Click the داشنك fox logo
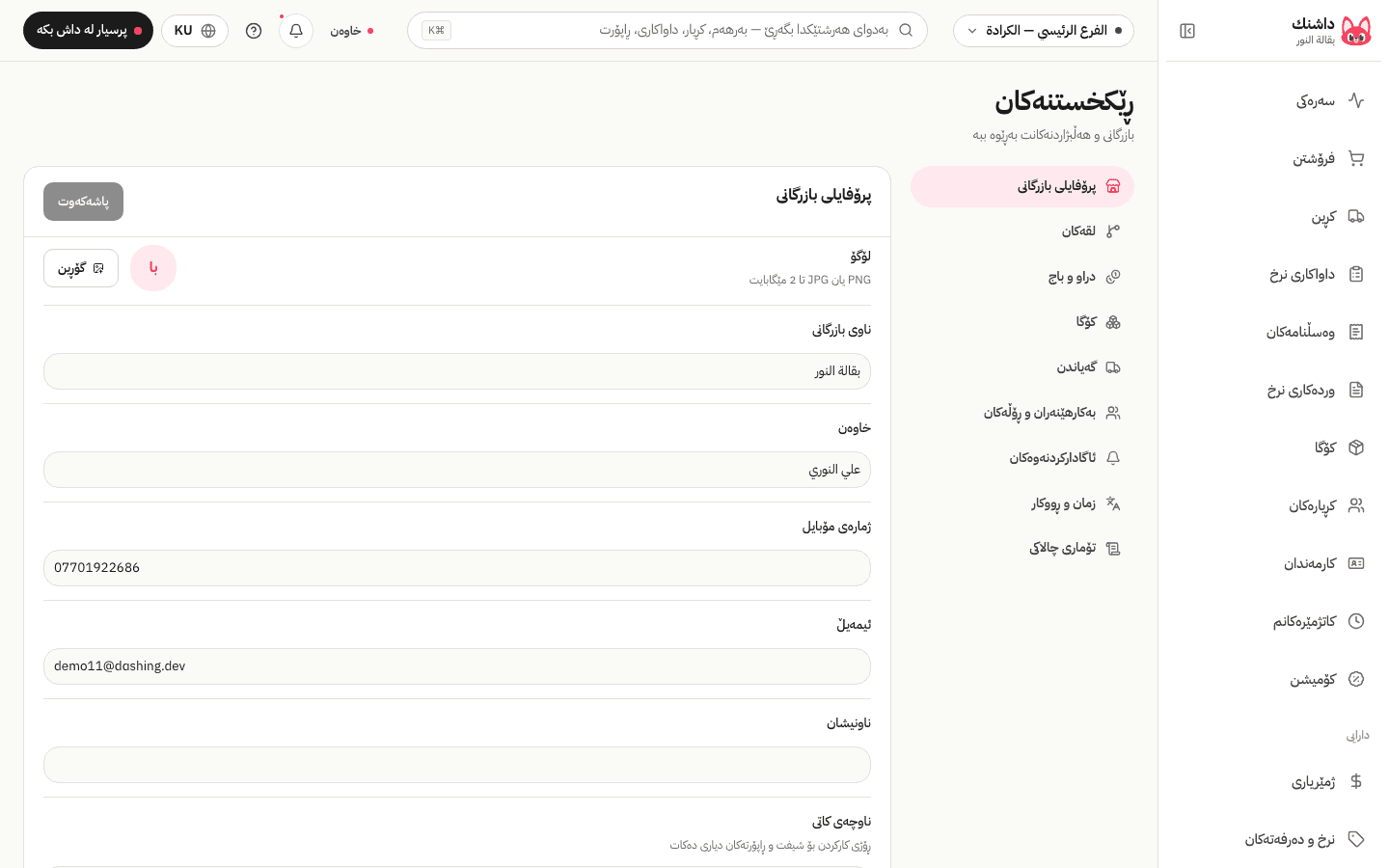The image size is (1389, 868). click(1355, 31)
